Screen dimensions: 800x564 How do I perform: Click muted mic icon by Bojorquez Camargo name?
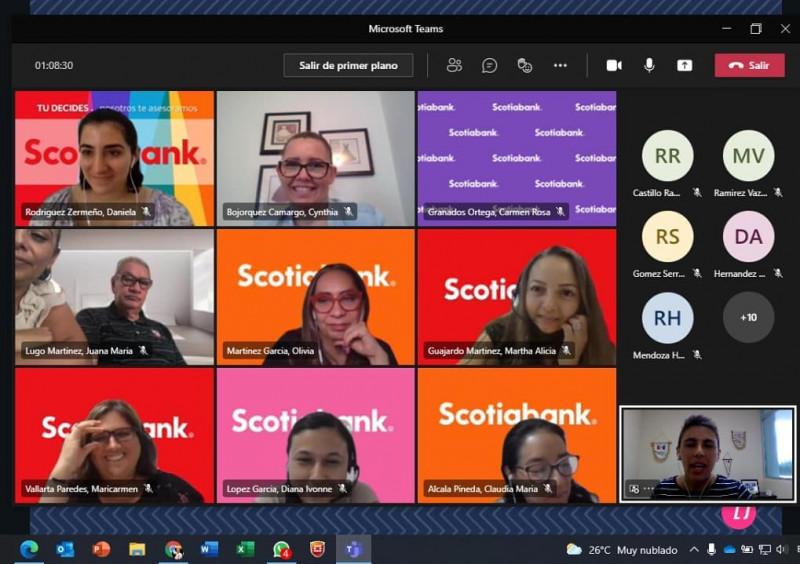pyautogui.click(x=348, y=211)
